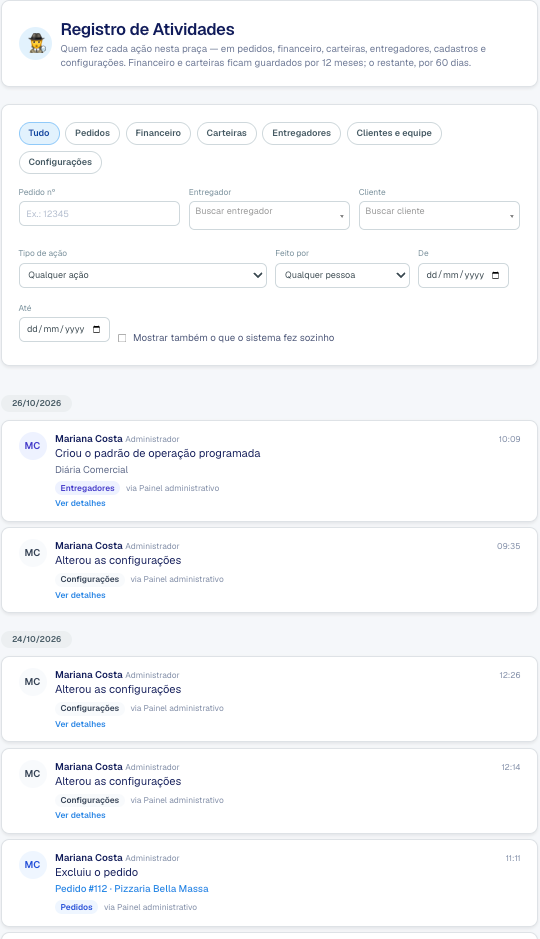Open calendar picker in the De date field
The image size is (540, 939).
(x=495, y=275)
